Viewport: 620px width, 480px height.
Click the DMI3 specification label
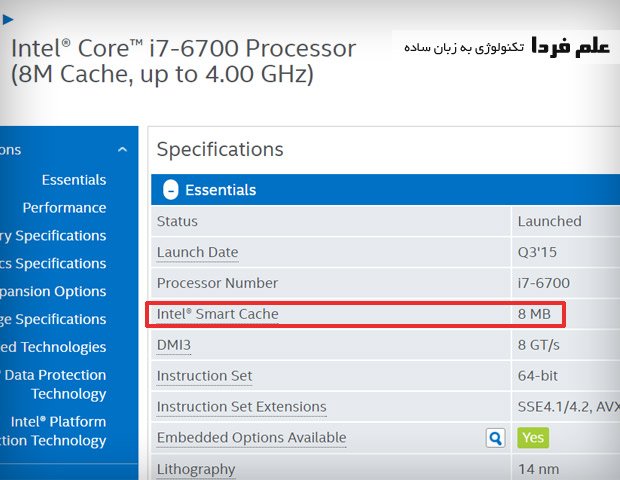coord(173,345)
